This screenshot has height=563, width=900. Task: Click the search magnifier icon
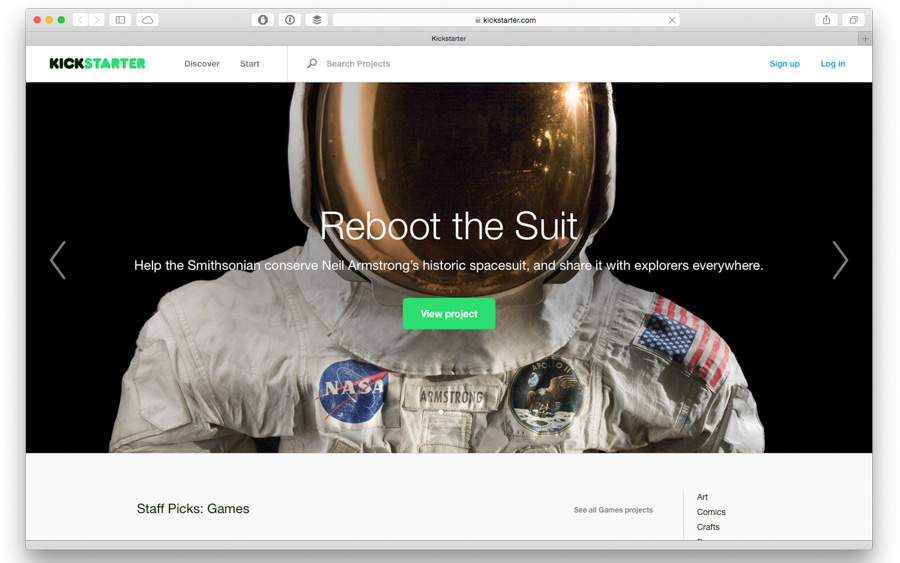click(312, 63)
